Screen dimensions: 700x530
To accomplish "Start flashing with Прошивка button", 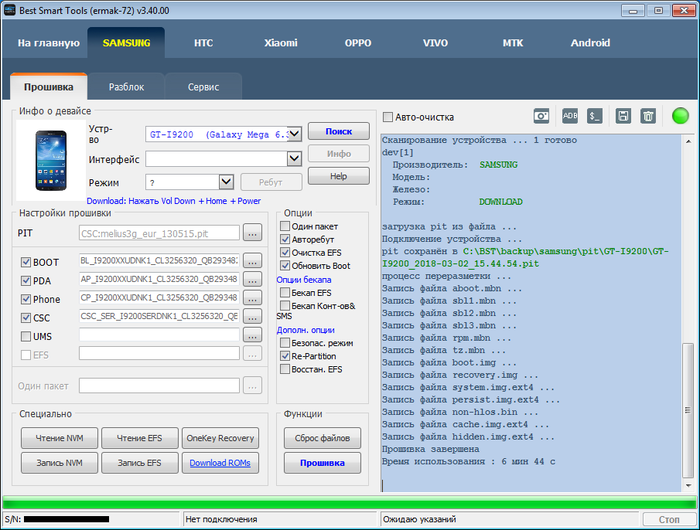I will (x=322, y=463).
